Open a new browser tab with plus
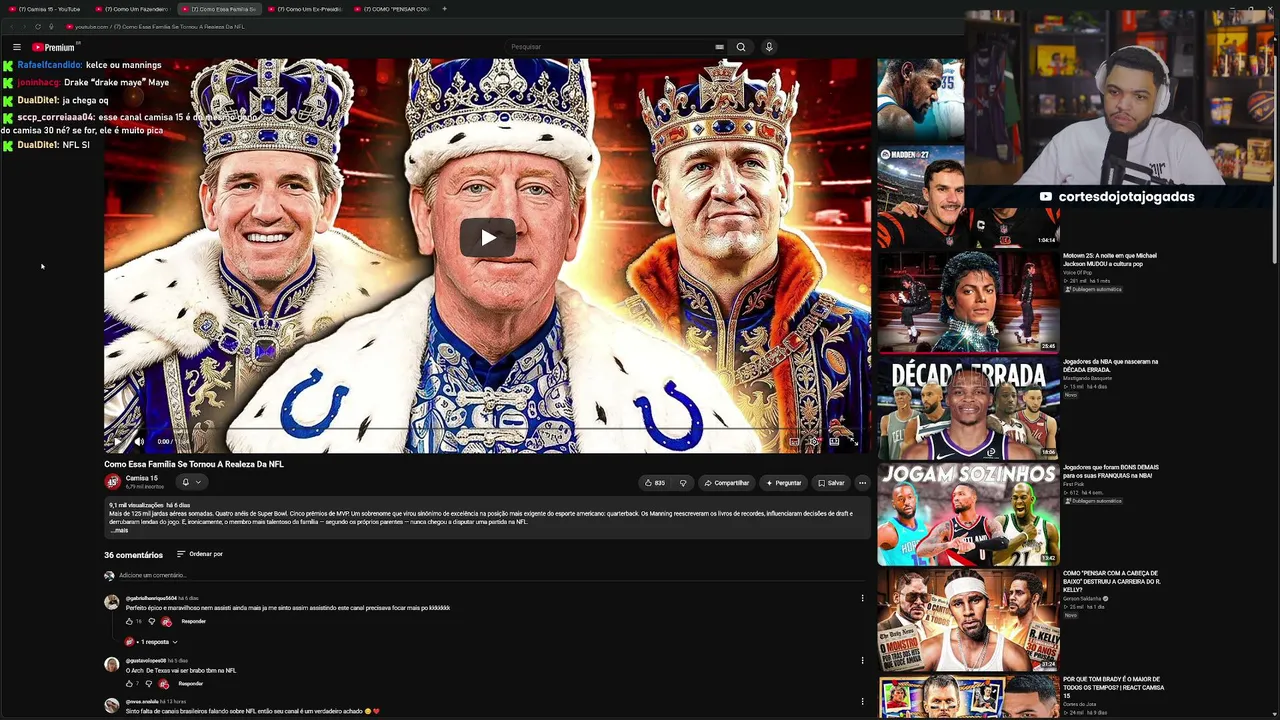1280x720 pixels. (x=444, y=9)
